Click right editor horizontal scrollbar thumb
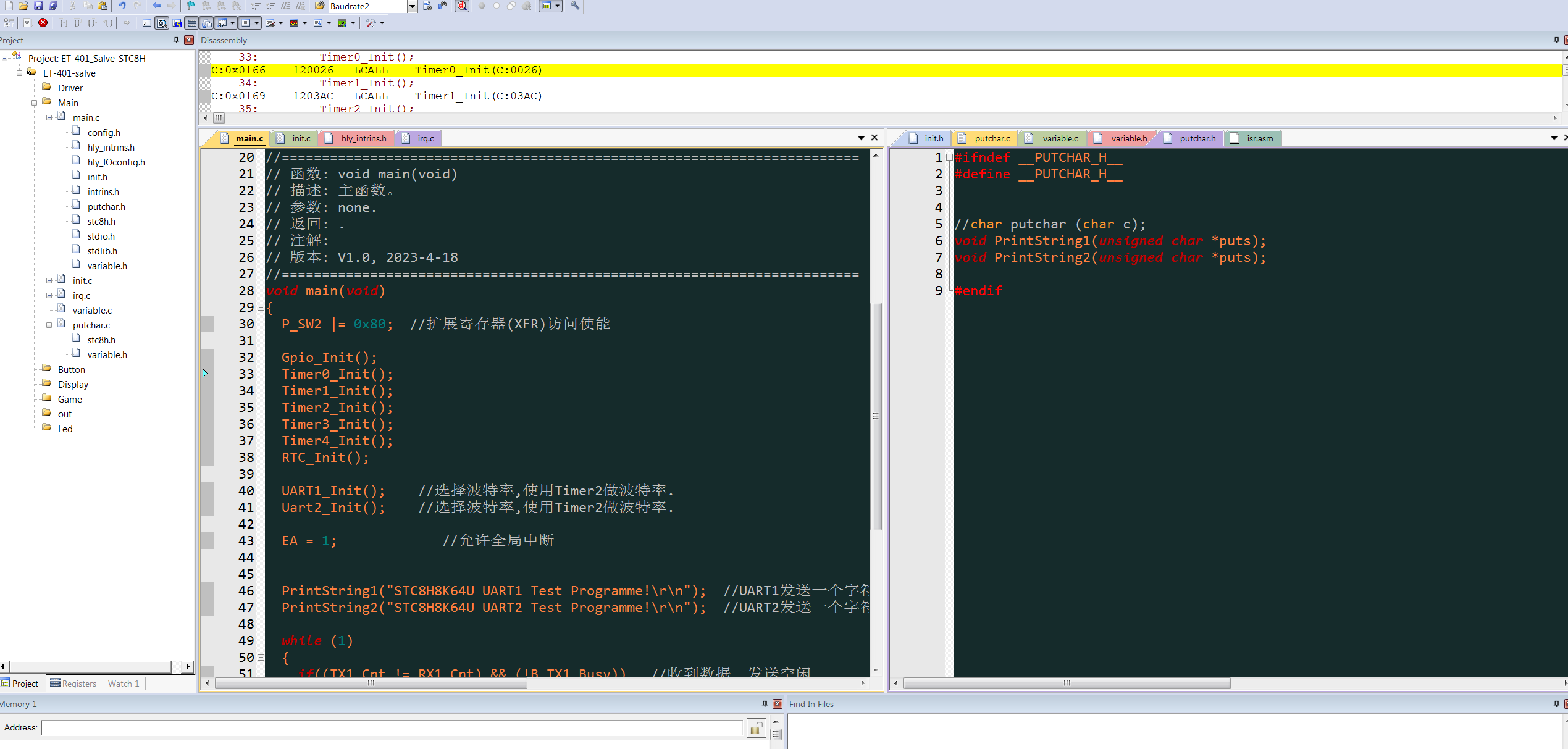This screenshot has width=1568, height=749. click(1067, 683)
